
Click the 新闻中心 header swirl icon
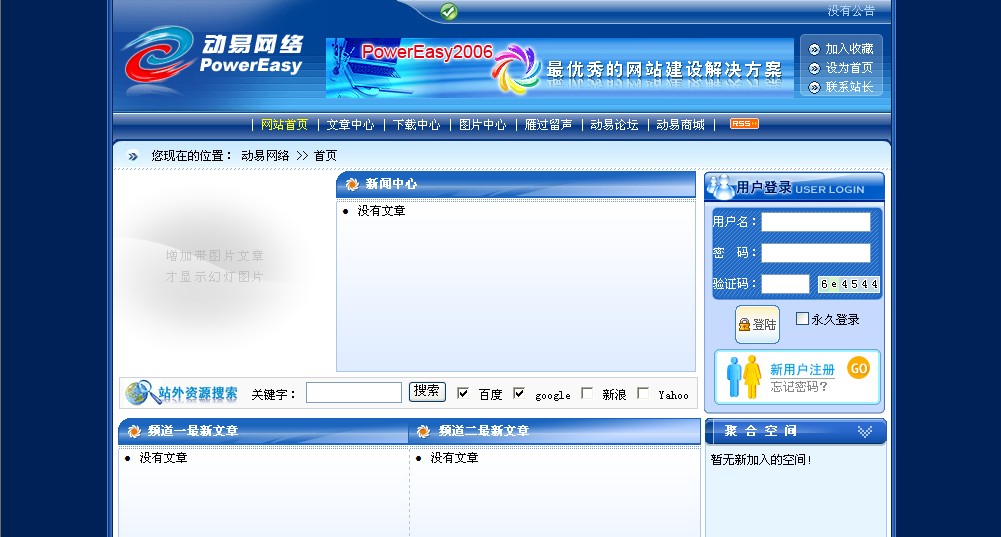352,185
